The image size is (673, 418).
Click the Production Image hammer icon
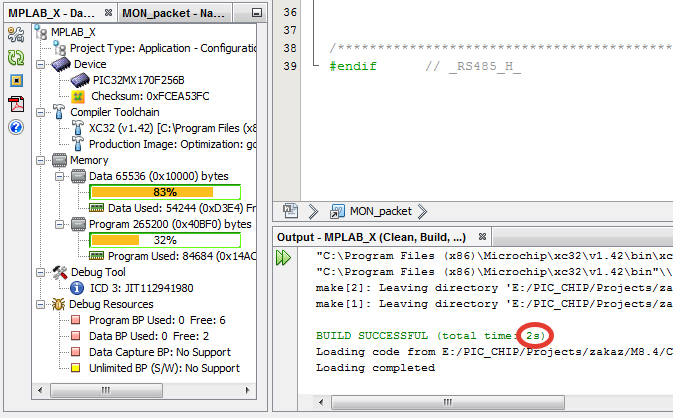tap(78, 144)
